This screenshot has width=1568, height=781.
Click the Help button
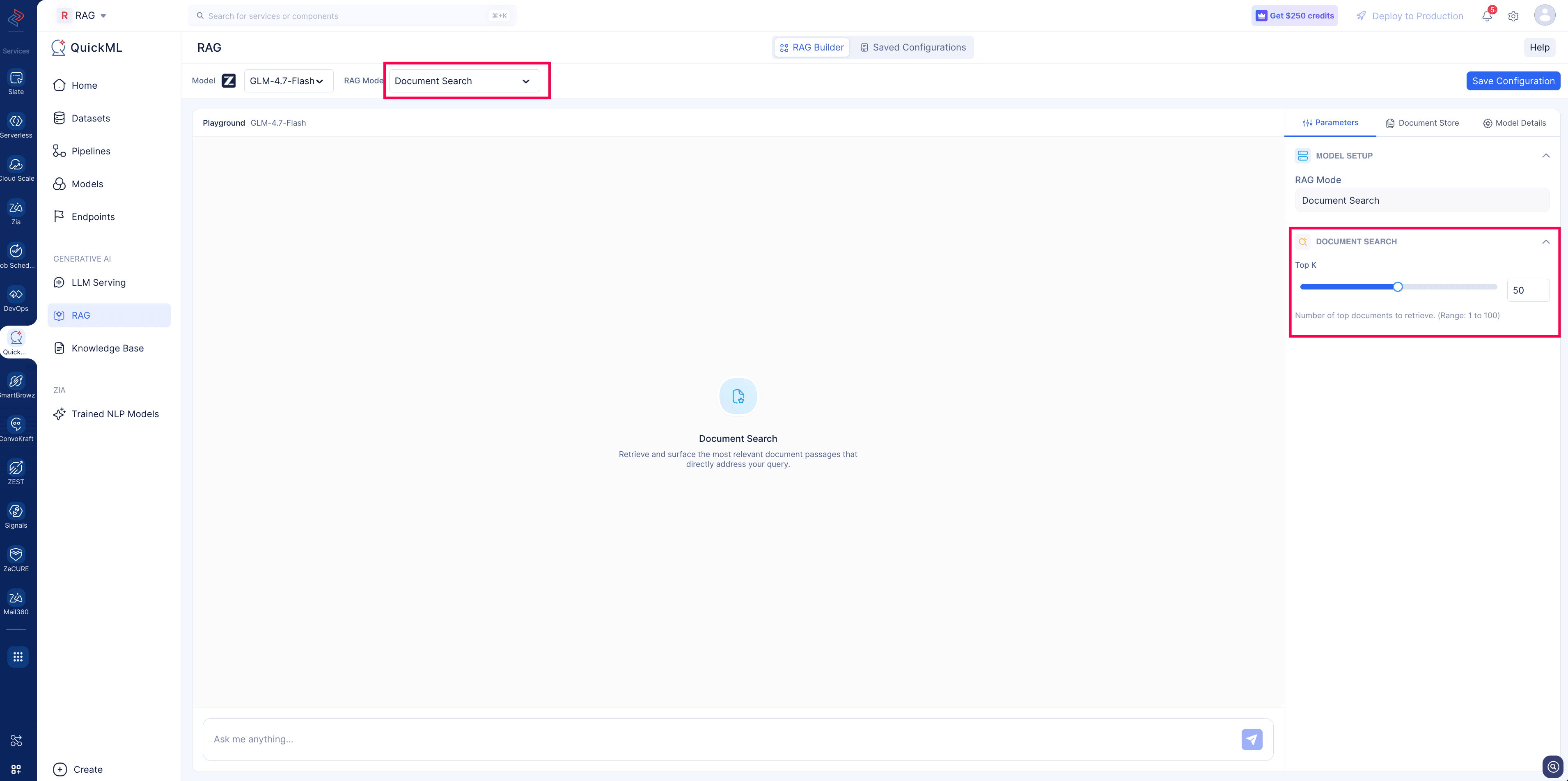pos(1539,48)
